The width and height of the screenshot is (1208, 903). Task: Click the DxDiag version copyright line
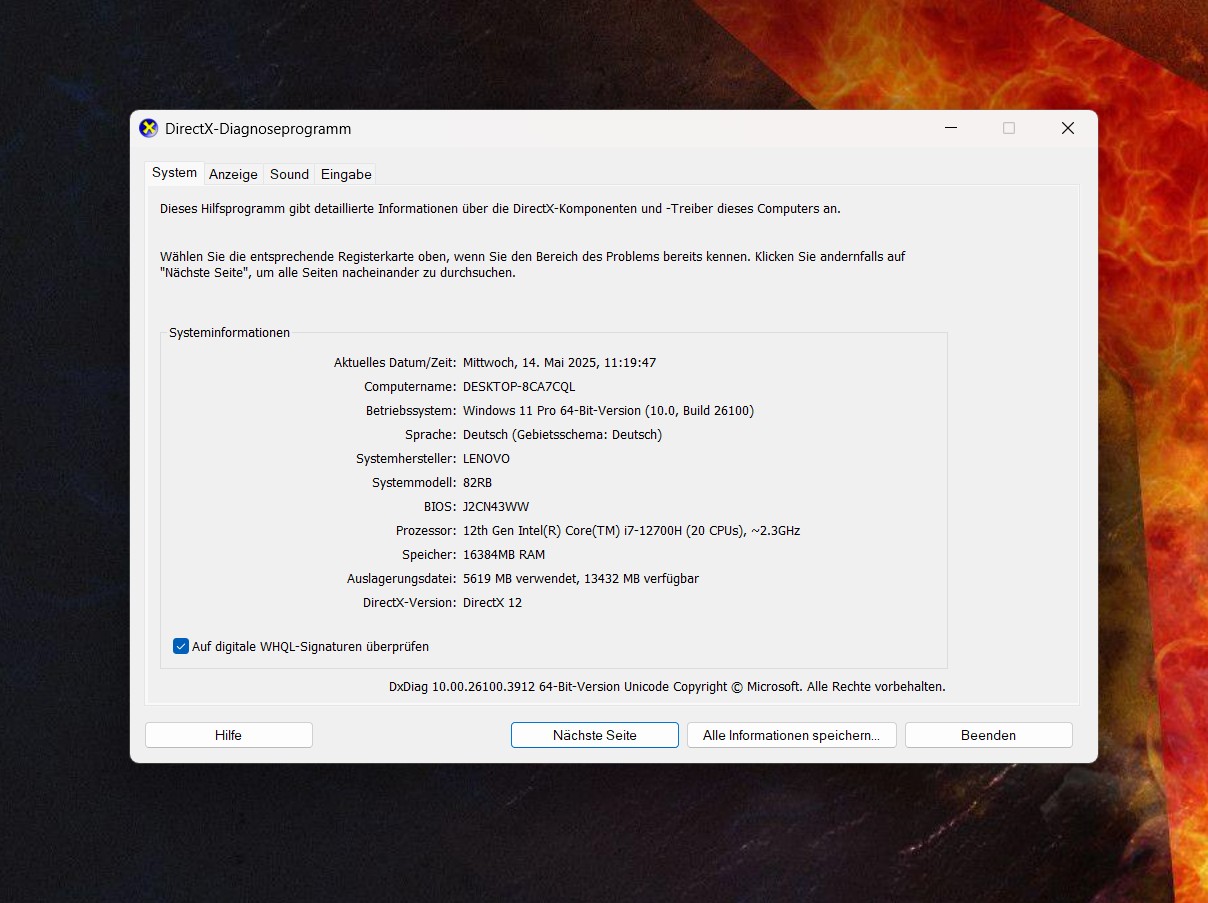(666, 686)
